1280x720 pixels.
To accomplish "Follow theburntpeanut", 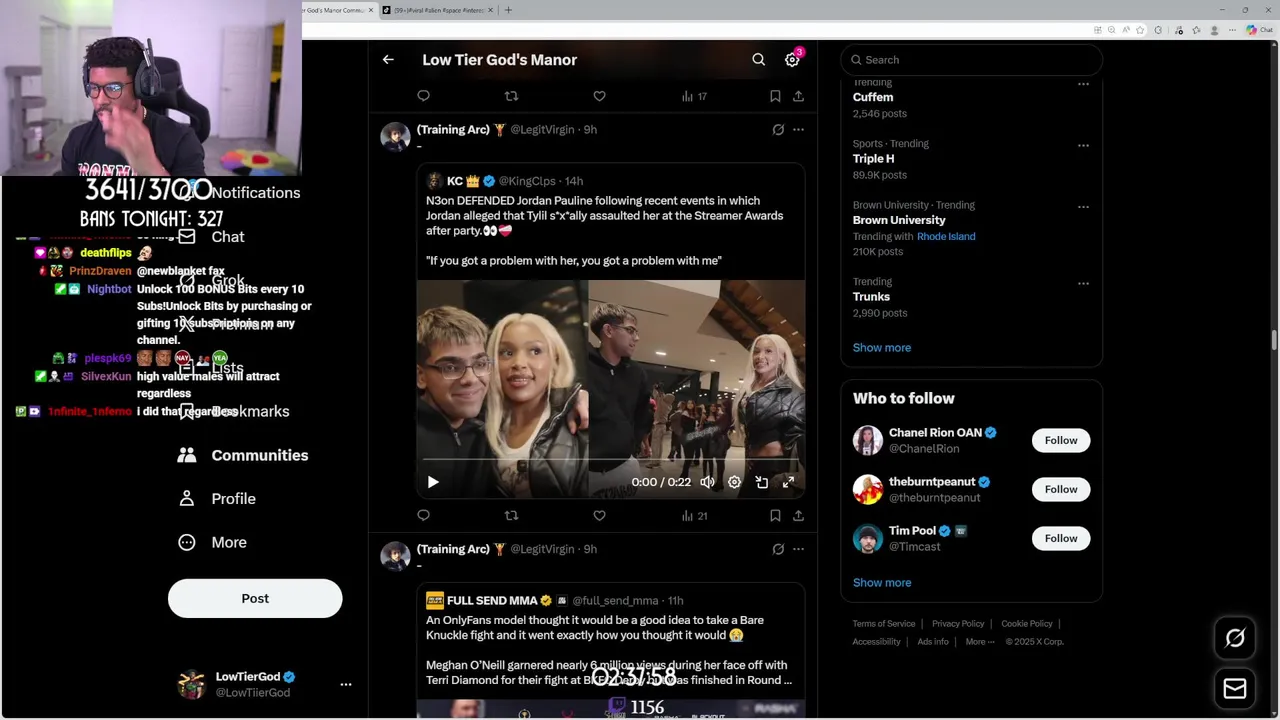I will (x=1061, y=490).
